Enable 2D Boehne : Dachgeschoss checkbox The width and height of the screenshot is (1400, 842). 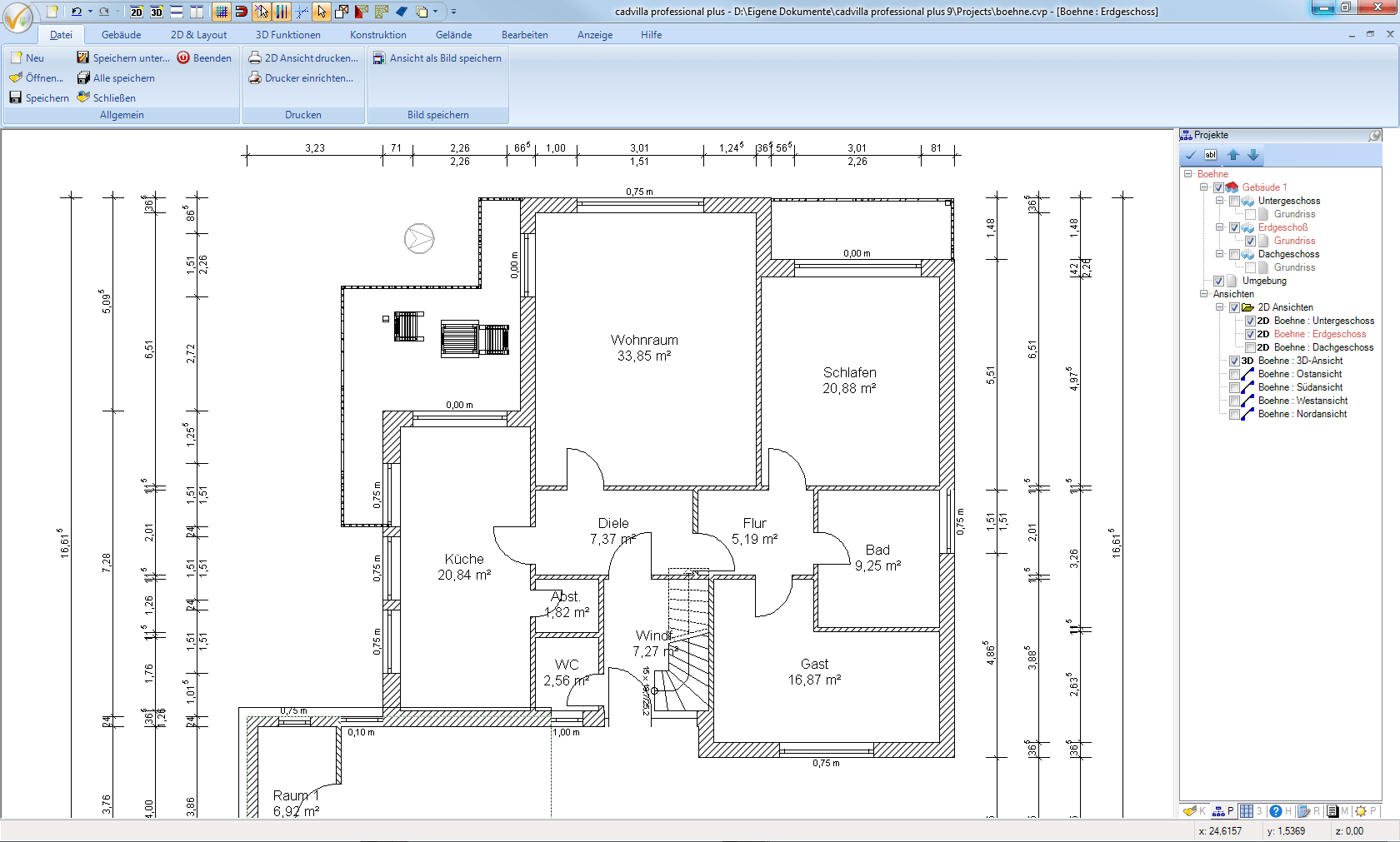[x=1250, y=347]
